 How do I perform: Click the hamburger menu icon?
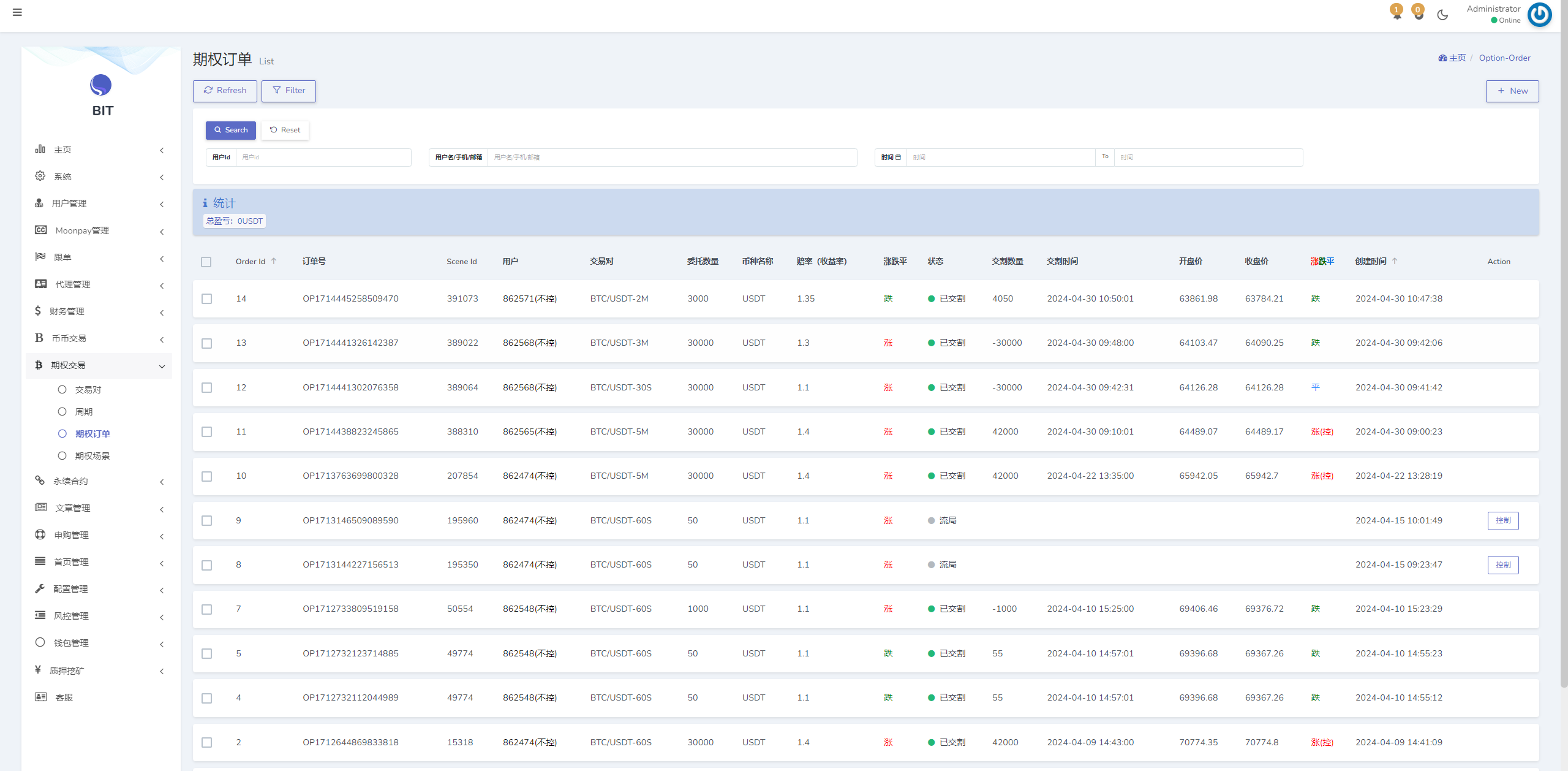click(17, 12)
